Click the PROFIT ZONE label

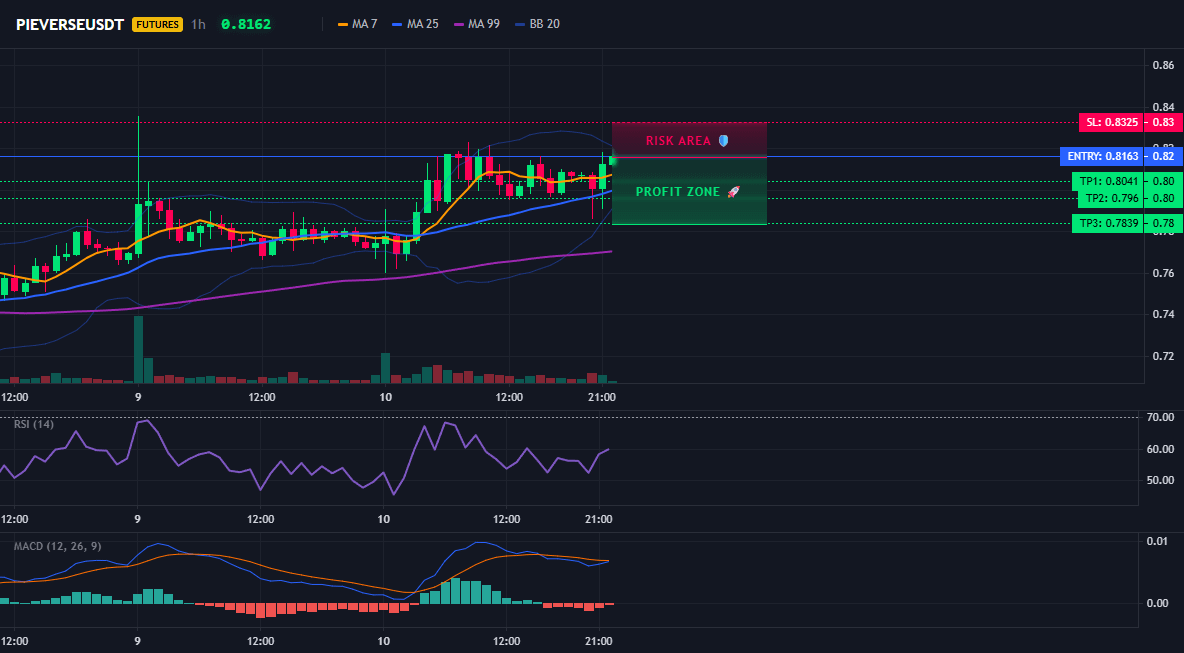point(678,192)
